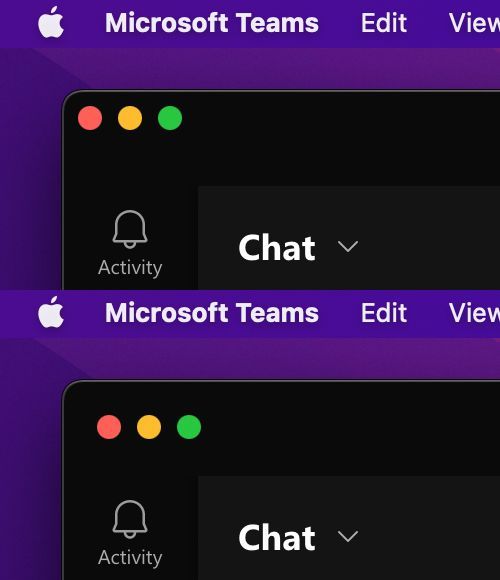Screen dimensions: 500x580
Task: Minimize upper Teams window using yellow button
Action: coord(130,118)
